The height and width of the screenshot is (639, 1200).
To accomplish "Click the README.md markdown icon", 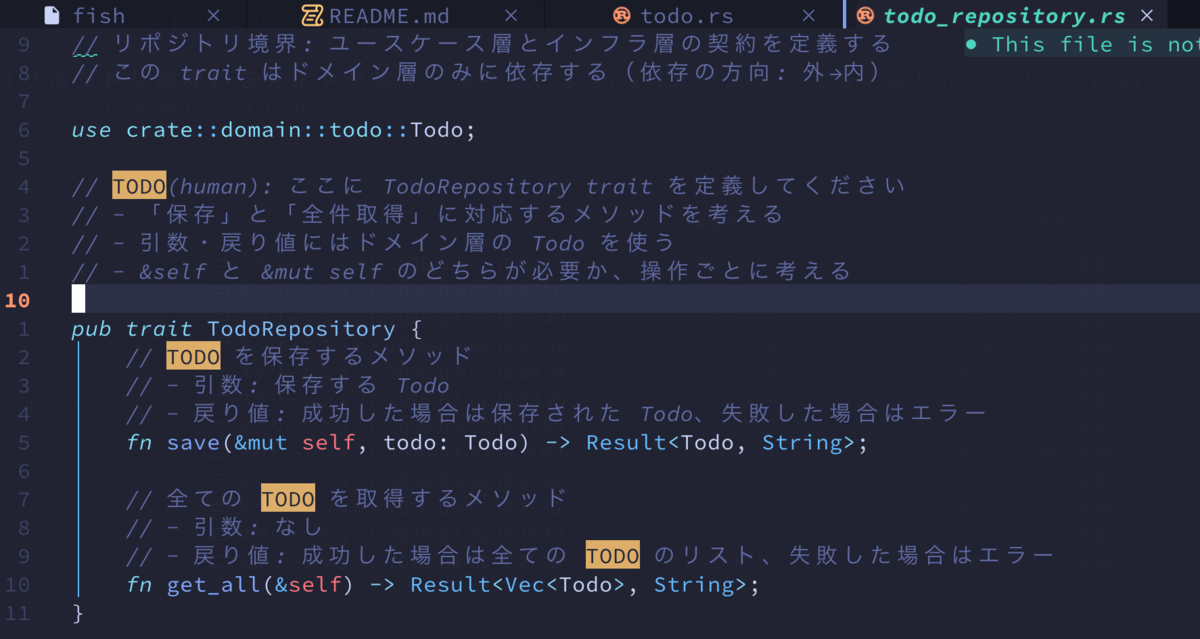I will (x=312, y=15).
